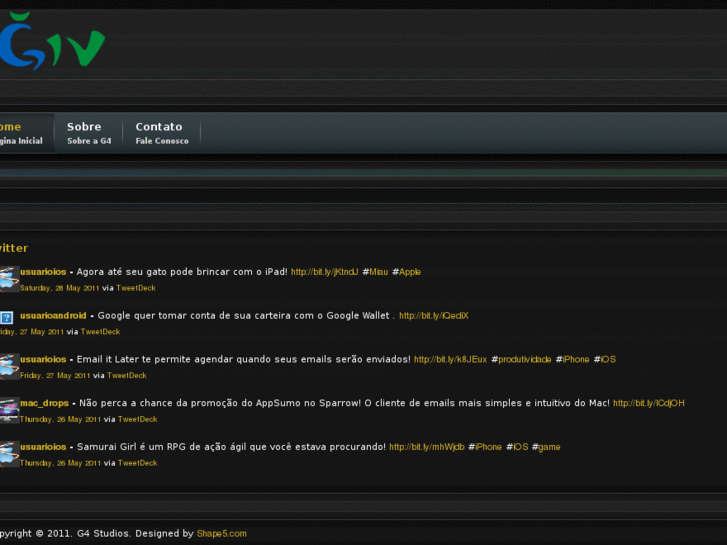
Task: Click usuarioandroid avatar placeholder icon
Action: click(x=6, y=318)
